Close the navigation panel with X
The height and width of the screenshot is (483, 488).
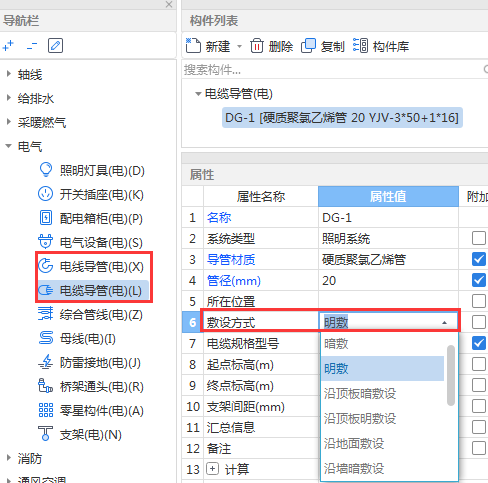[169, 4]
